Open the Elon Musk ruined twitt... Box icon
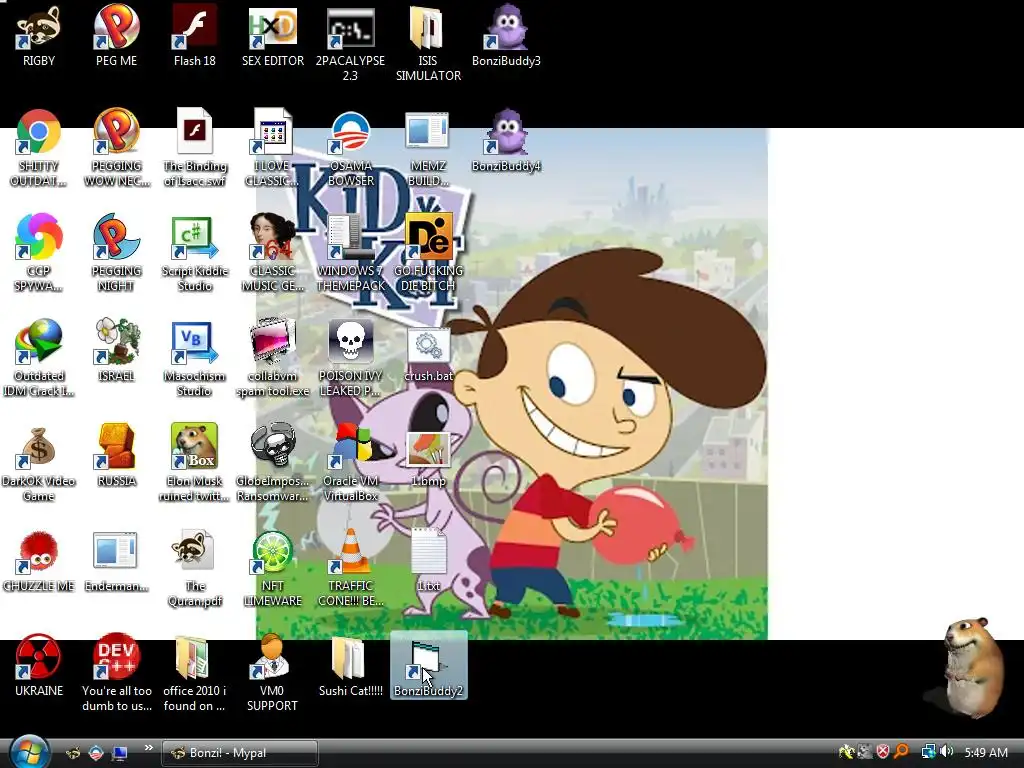1024x768 pixels. point(195,464)
